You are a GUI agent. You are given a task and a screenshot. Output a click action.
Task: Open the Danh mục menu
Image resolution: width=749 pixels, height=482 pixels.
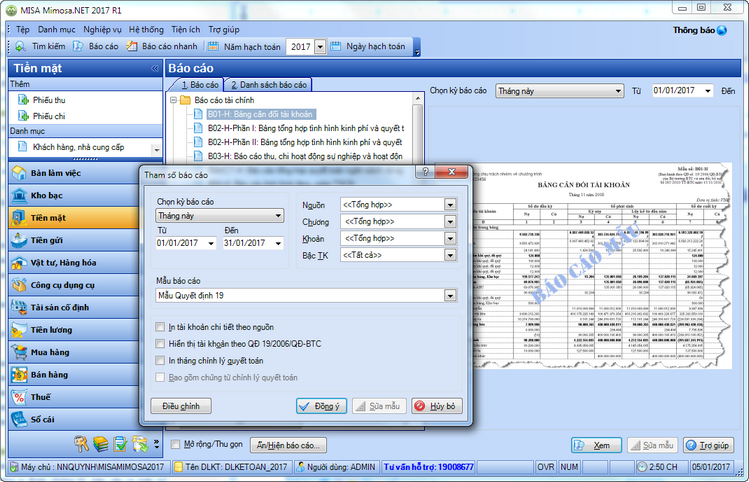click(56, 30)
